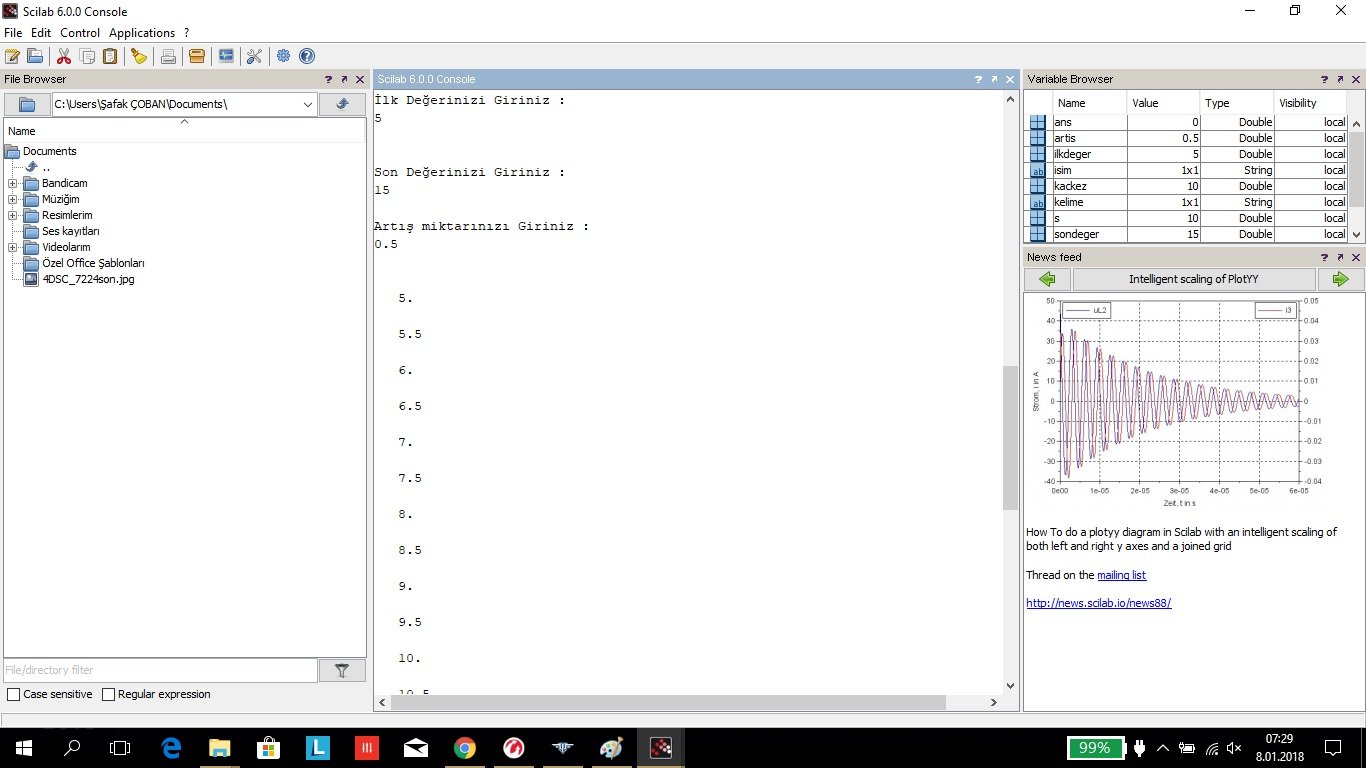Open Windows Start menu

tap(23, 747)
